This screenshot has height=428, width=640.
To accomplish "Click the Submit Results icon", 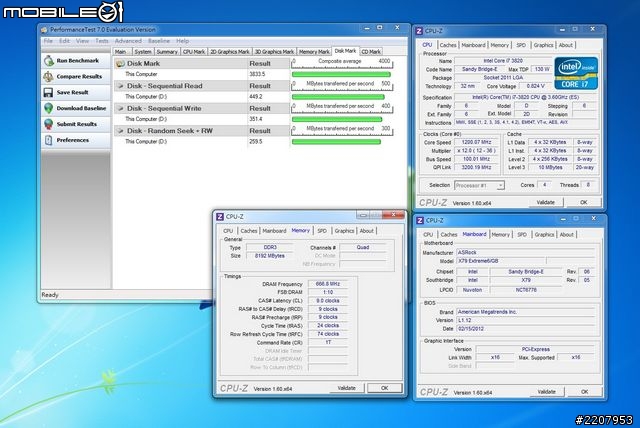I will tap(49, 124).
